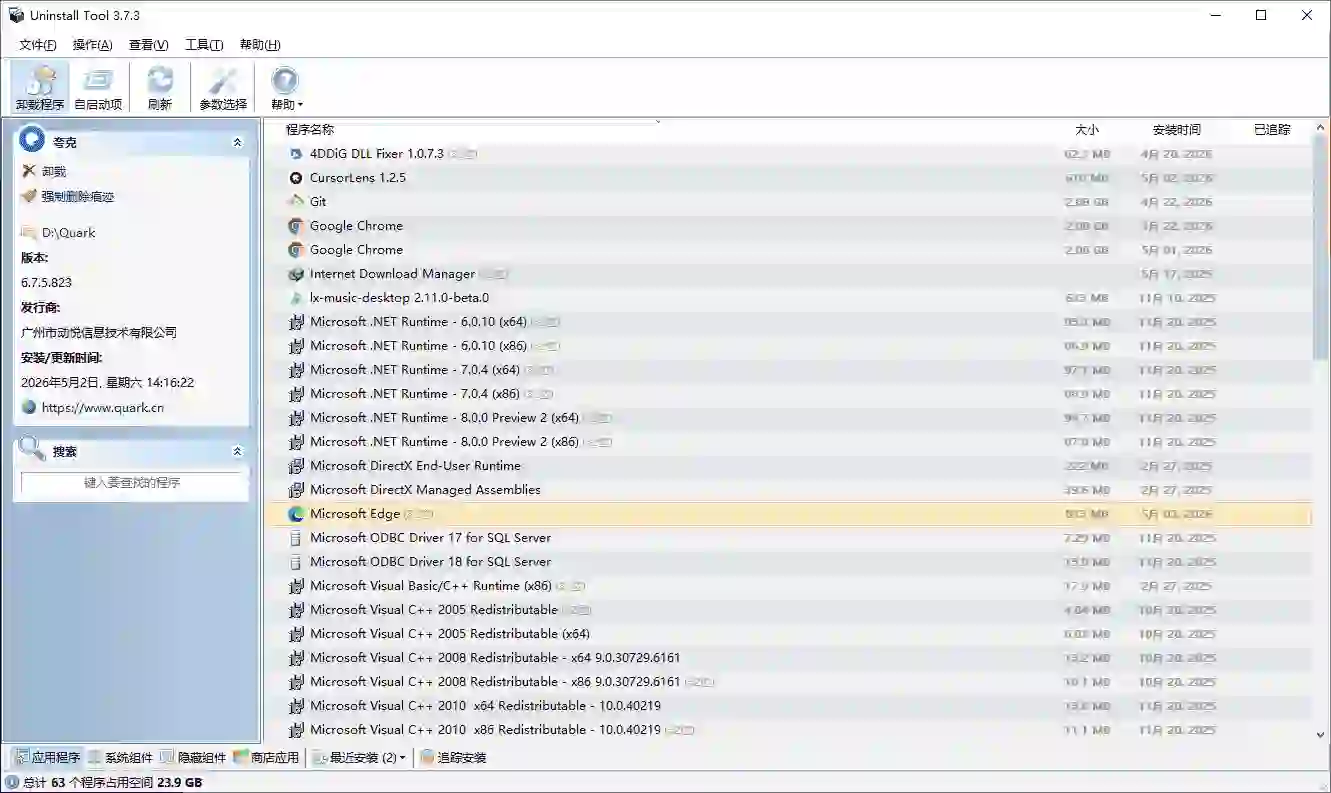
Task: Open the 最近安装 (2) dropdown
Action: tap(359, 758)
